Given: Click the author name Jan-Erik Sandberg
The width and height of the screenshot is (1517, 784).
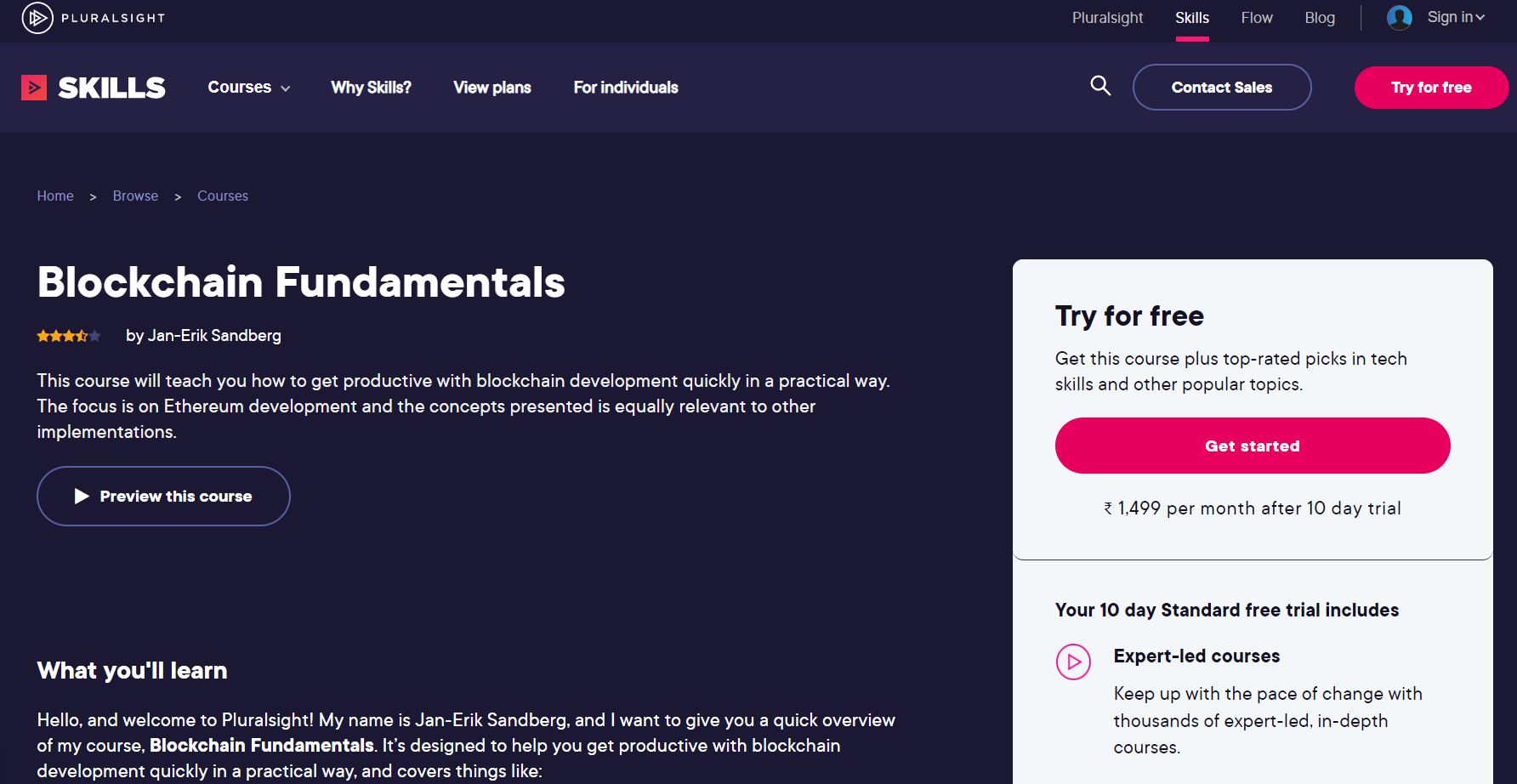Looking at the screenshot, I should 213,335.
